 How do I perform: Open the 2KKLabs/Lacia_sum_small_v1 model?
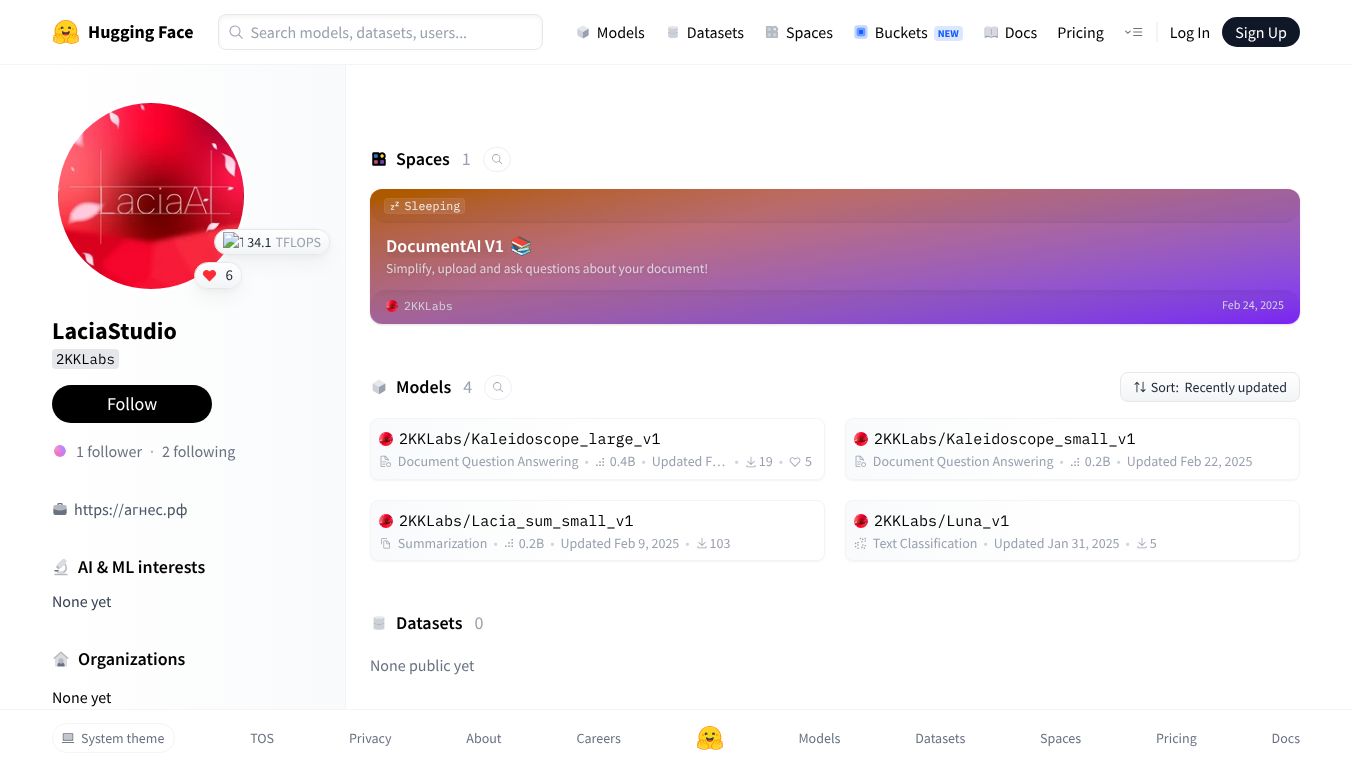(x=597, y=531)
